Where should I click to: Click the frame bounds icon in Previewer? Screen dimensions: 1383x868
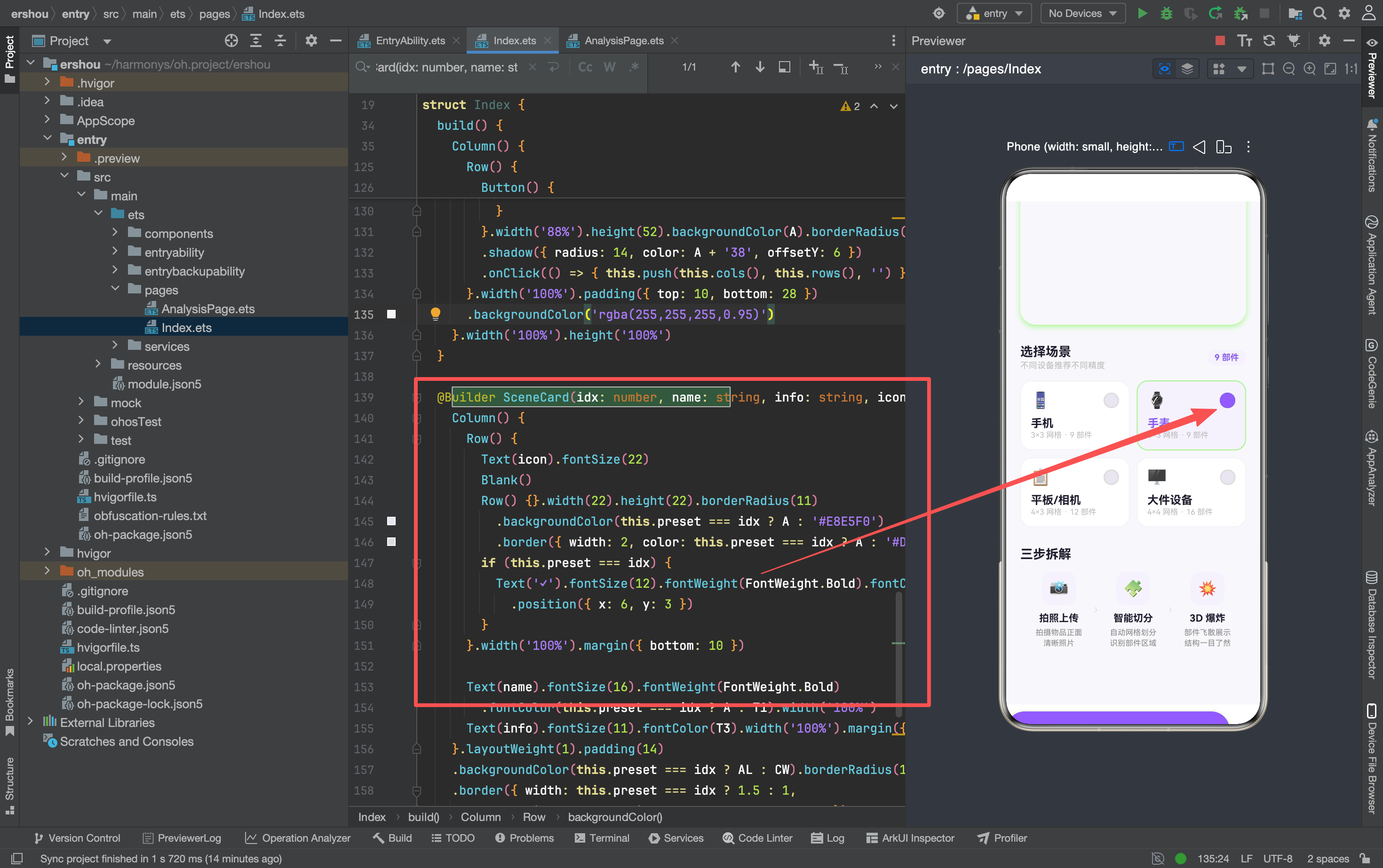click(1268, 69)
